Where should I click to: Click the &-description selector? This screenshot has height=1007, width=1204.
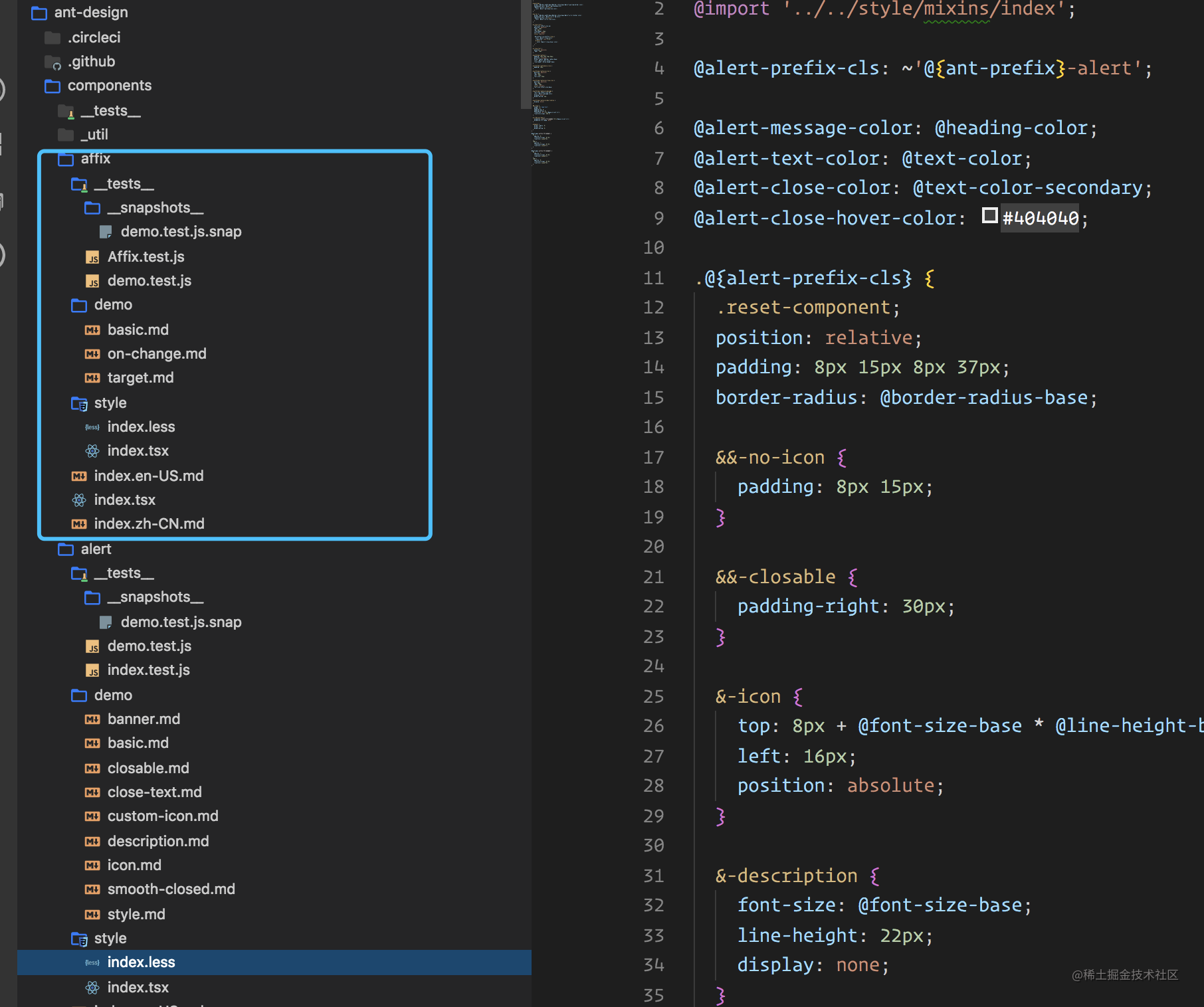(x=786, y=875)
